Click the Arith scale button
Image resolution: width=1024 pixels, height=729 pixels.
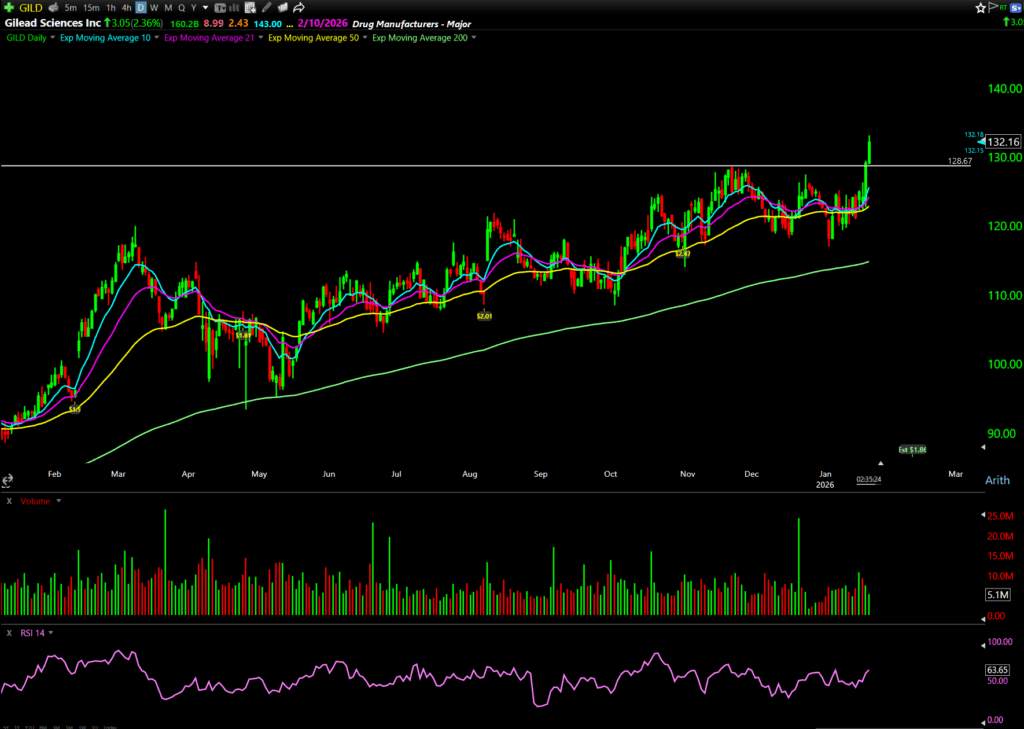coord(996,480)
